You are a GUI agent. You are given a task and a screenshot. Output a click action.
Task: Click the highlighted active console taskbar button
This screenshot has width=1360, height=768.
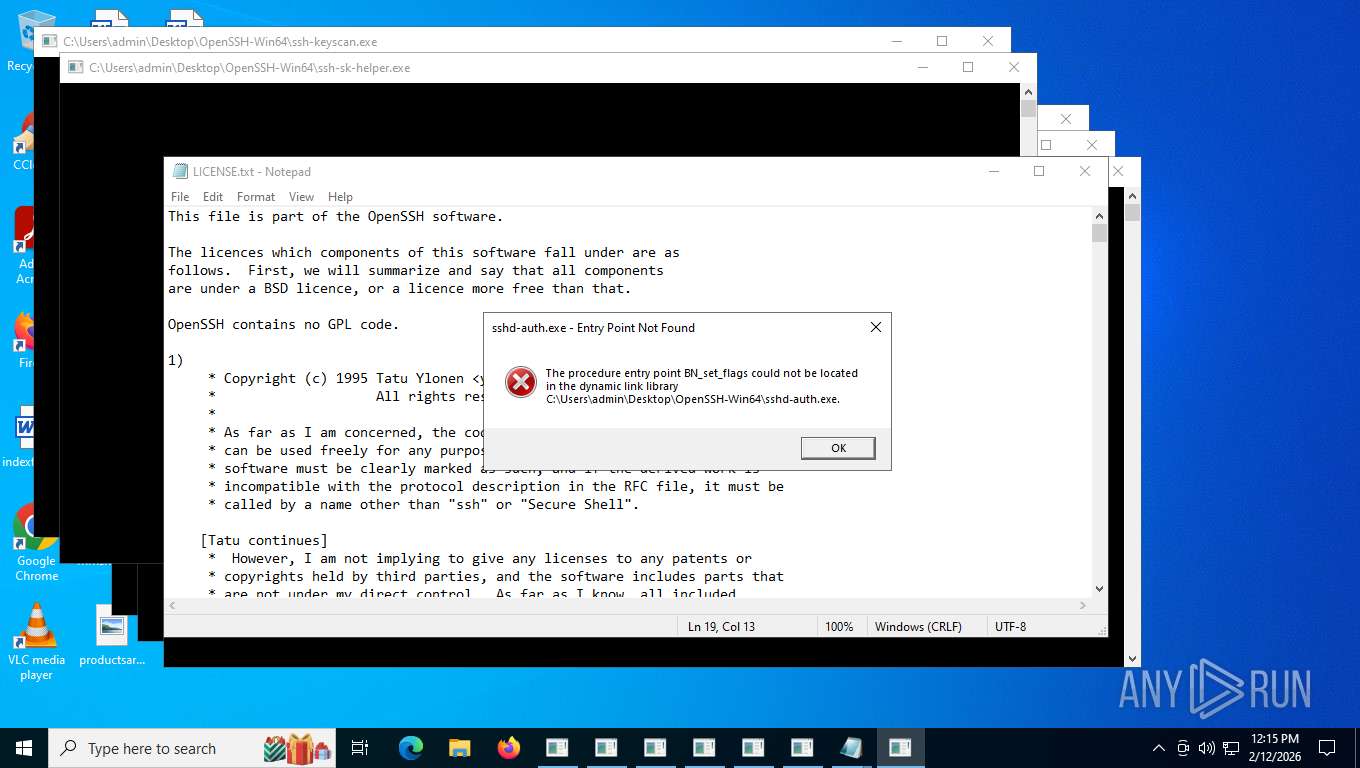click(900, 748)
